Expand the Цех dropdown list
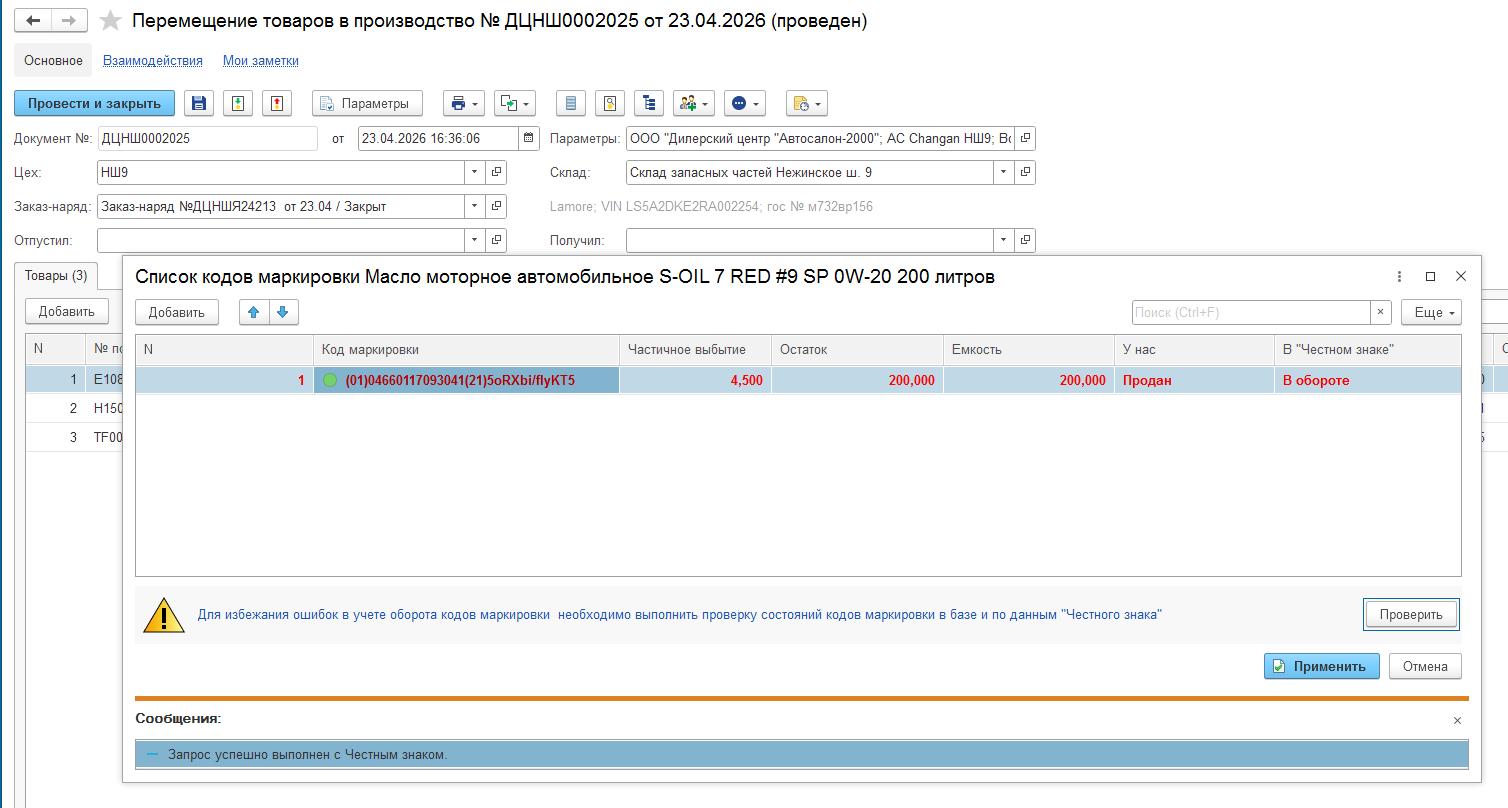Viewport: 1508px width, 808px height. click(x=474, y=173)
